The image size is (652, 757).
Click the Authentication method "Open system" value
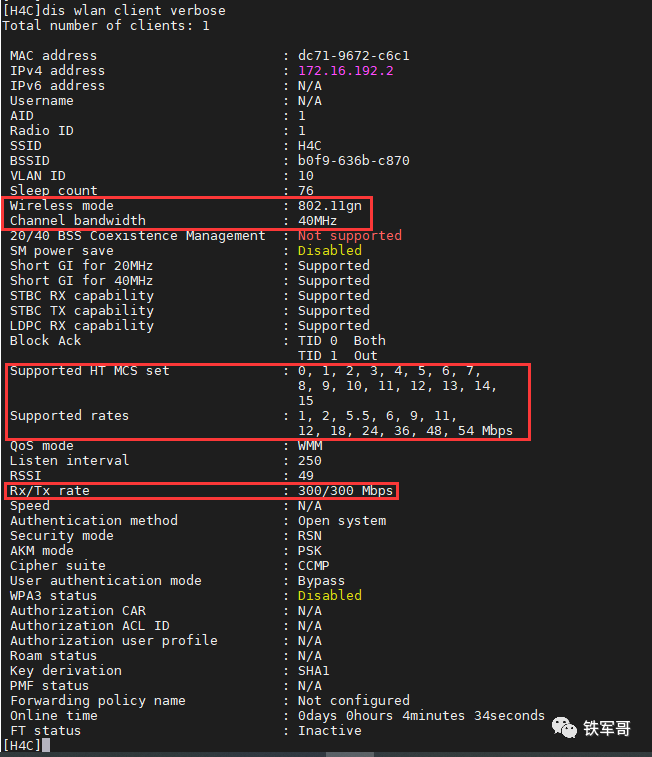pos(341,521)
